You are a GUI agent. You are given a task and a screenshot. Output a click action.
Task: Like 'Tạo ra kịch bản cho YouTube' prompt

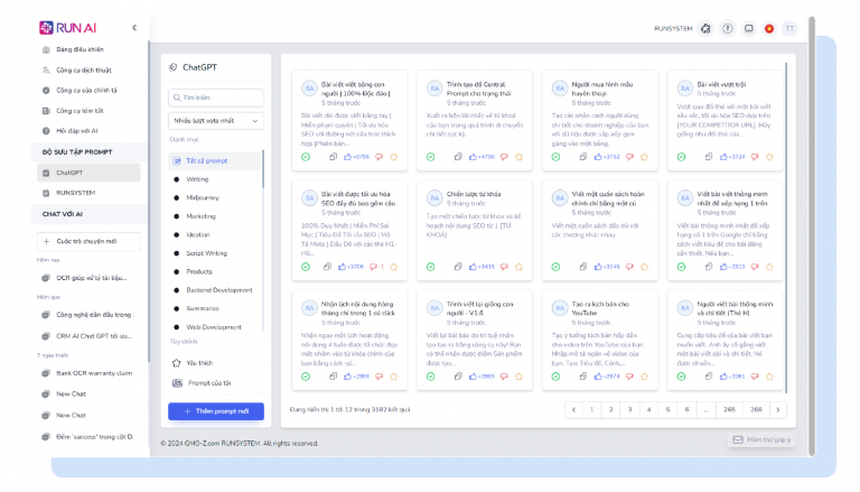[607, 376]
